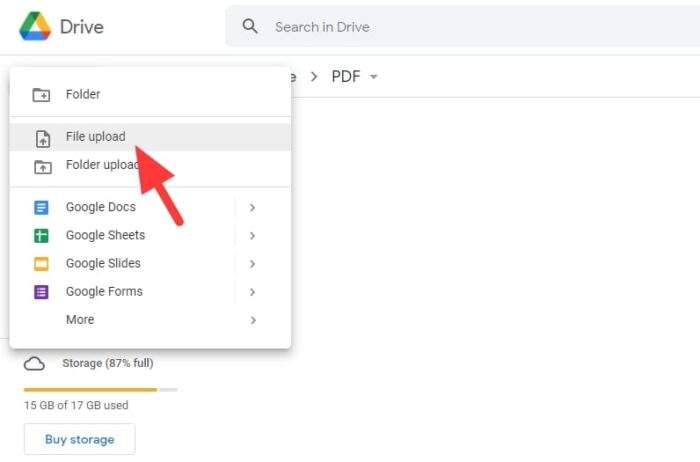Click the Google Forms icon

tap(41, 292)
